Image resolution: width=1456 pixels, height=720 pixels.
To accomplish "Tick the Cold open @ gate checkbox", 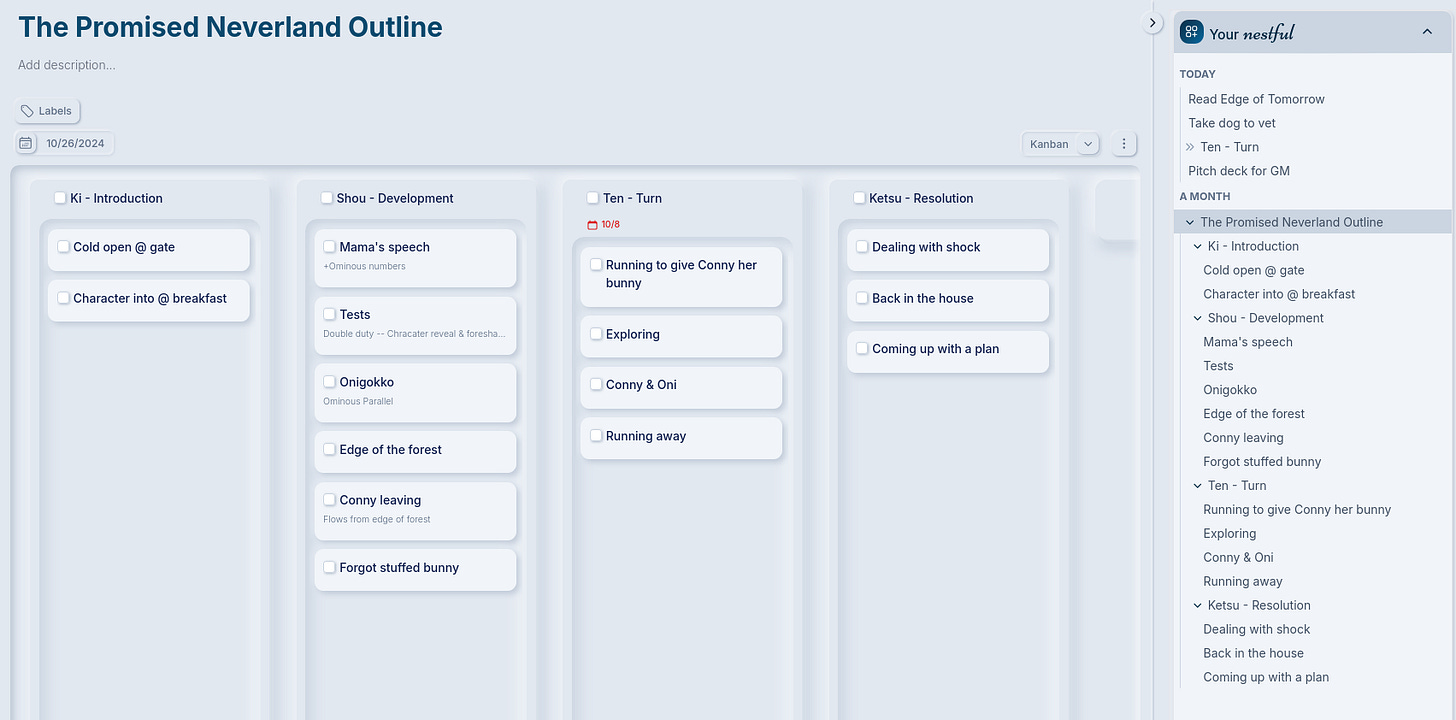I will pyautogui.click(x=64, y=247).
